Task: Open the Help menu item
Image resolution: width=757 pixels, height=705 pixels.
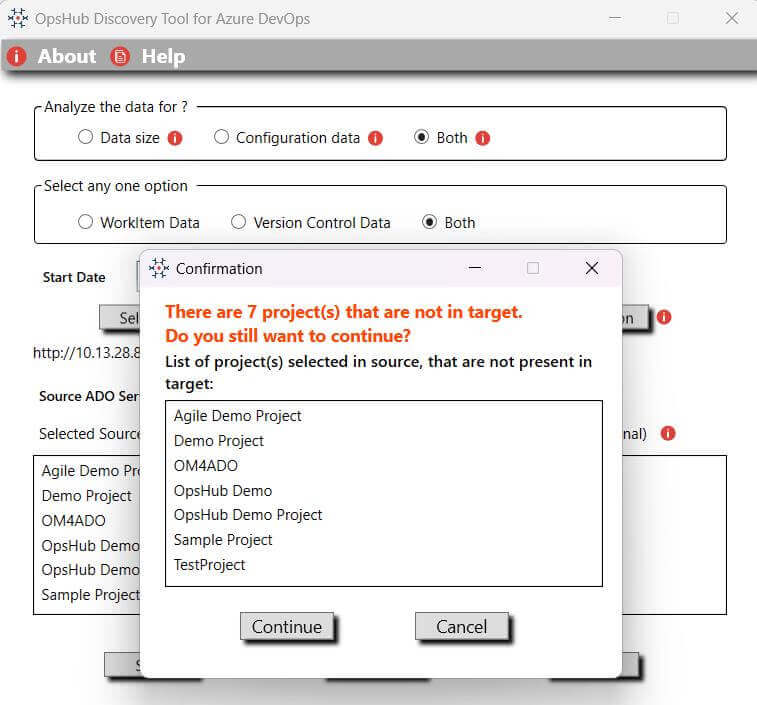Action: click(x=163, y=56)
